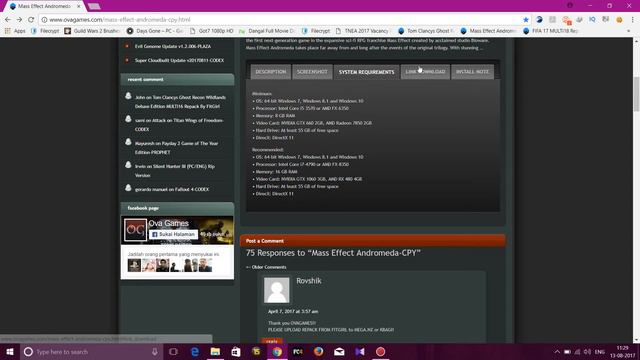640x360 pixels.
Task: Open the Apps bookmarks shortcut
Action: click(x=15, y=31)
